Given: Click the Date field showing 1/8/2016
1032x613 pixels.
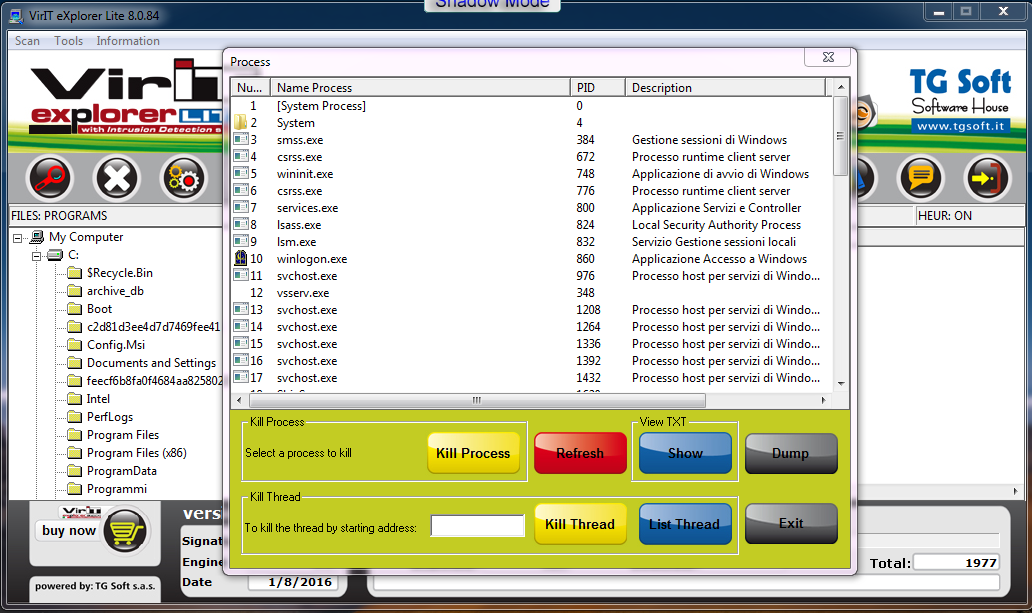Looking at the screenshot, I should coord(294,582).
